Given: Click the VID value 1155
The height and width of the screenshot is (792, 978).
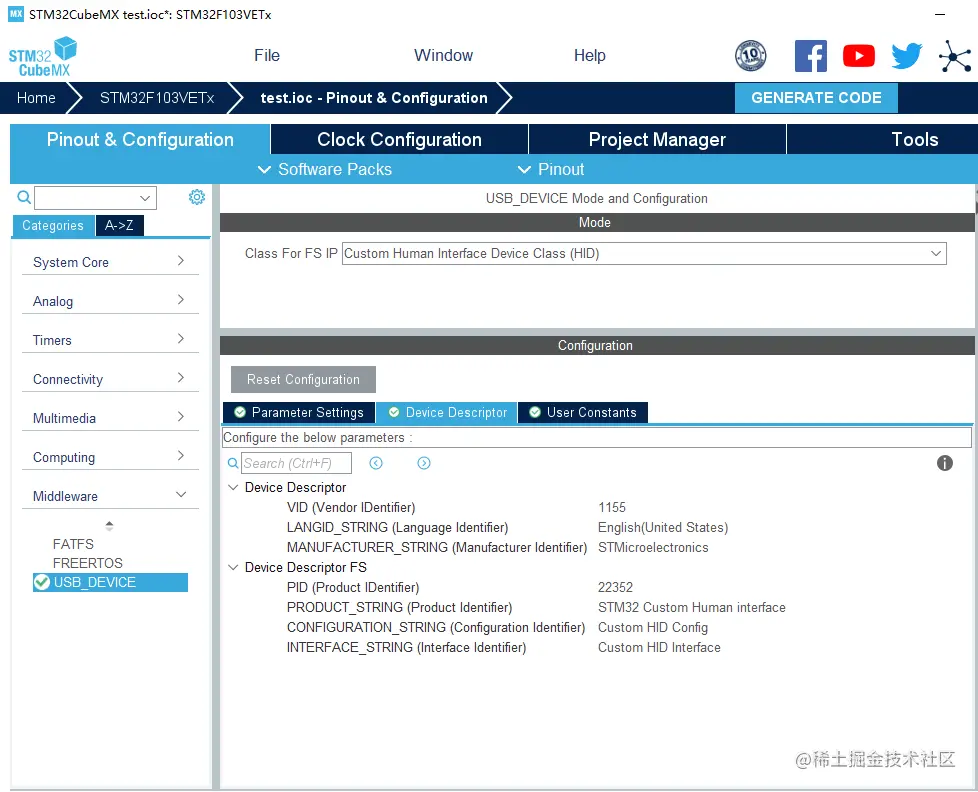Looking at the screenshot, I should (x=612, y=507).
